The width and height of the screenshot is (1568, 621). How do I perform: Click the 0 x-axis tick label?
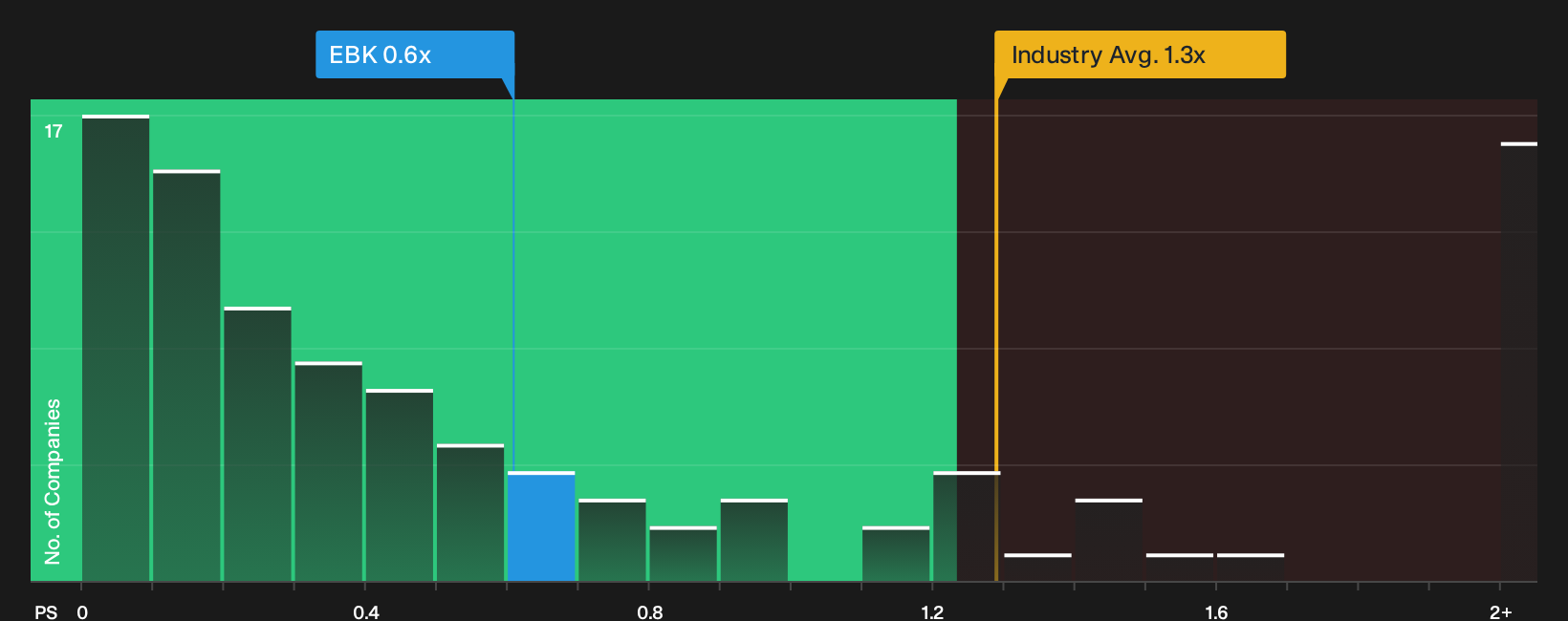click(x=82, y=612)
